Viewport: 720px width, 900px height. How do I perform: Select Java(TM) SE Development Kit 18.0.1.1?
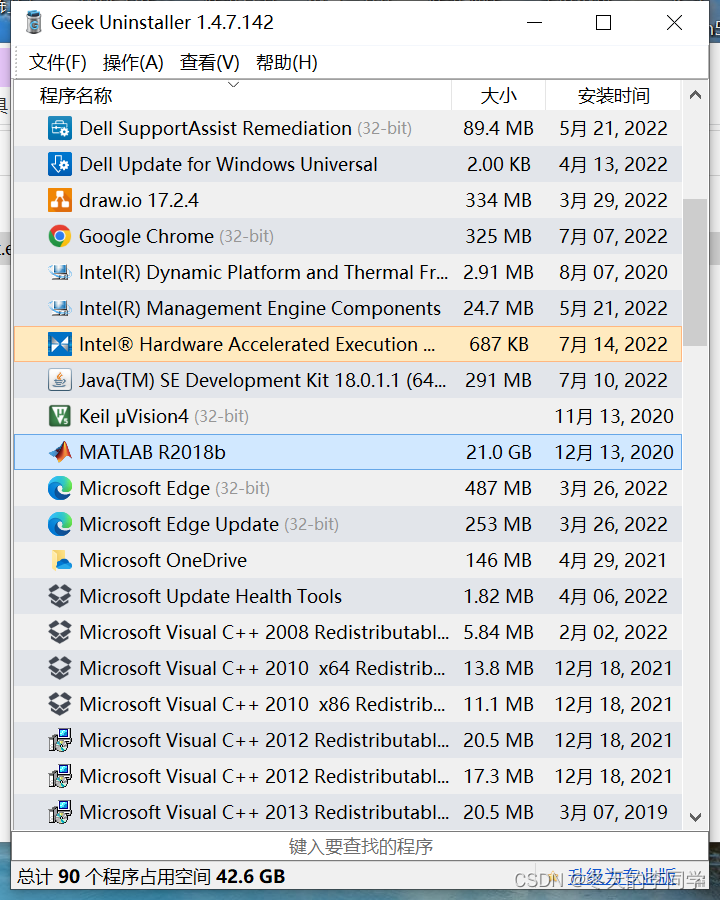(x=348, y=380)
